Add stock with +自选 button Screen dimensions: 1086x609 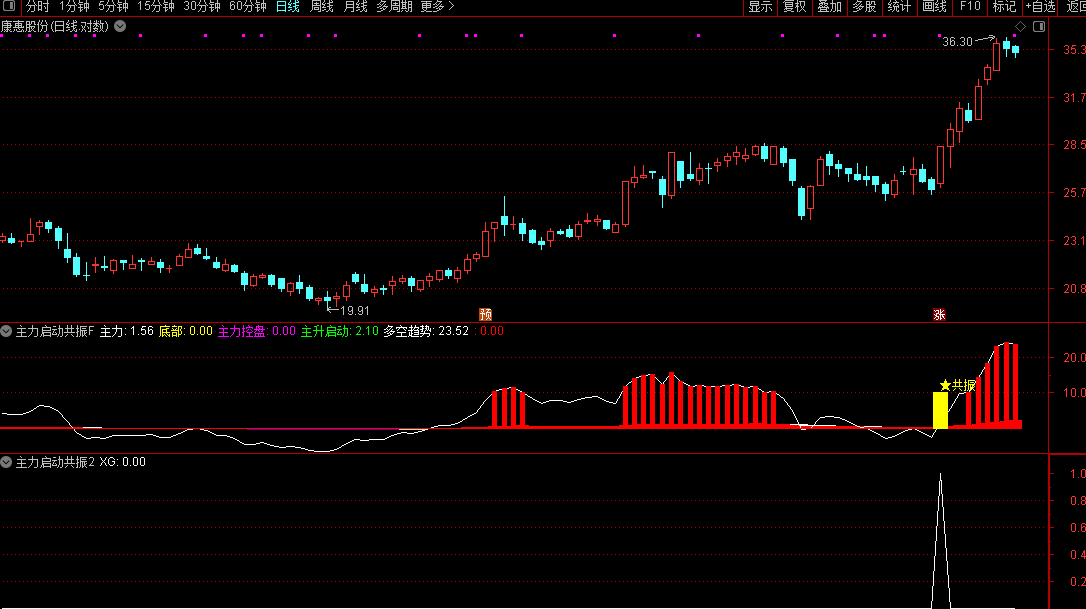pyautogui.click(x=1040, y=7)
